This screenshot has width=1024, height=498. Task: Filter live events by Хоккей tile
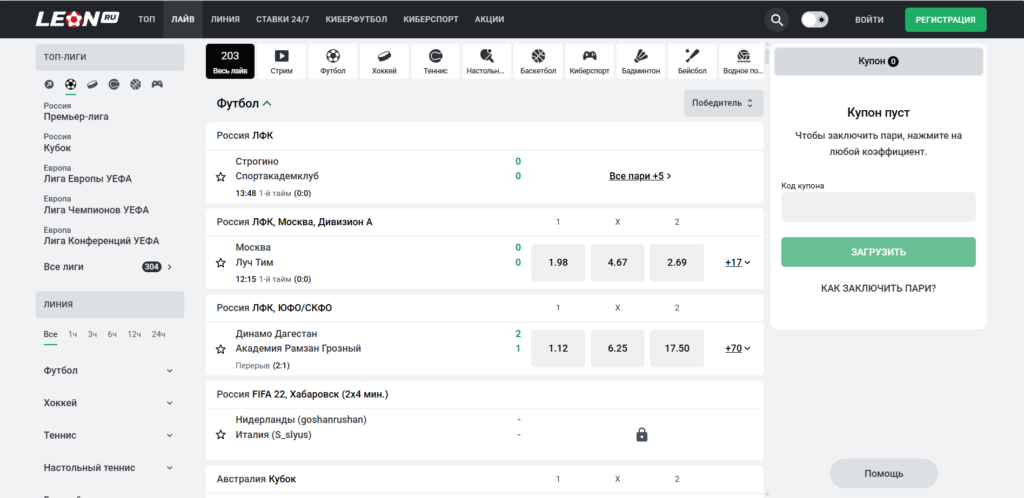coord(384,61)
